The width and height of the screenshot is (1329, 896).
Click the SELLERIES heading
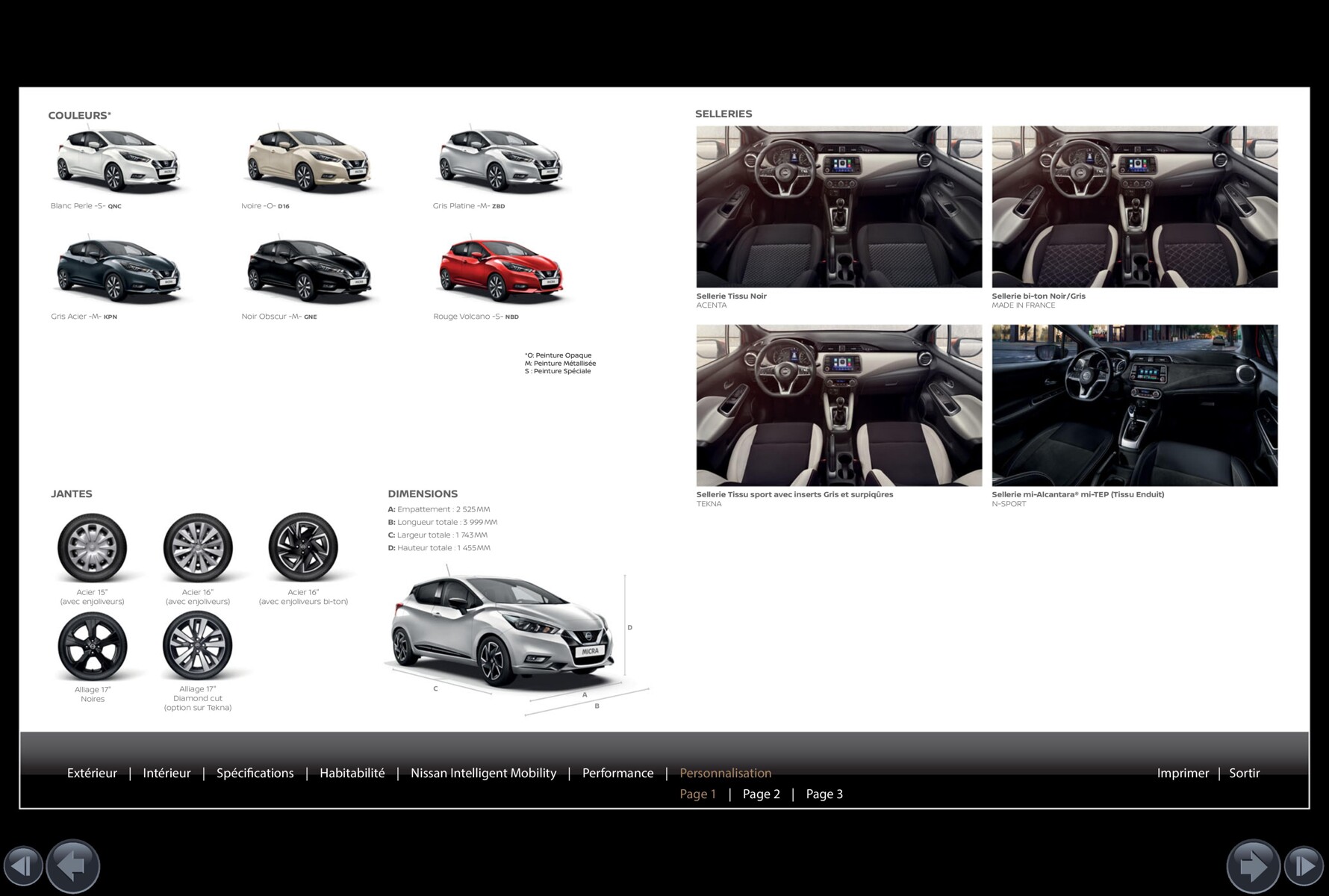pyautogui.click(x=723, y=113)
